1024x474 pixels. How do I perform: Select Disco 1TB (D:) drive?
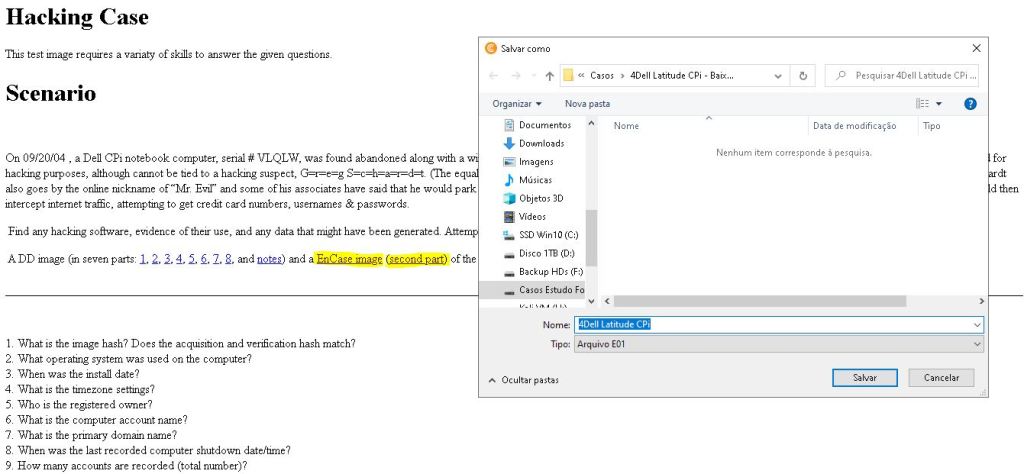pos(546,253)
